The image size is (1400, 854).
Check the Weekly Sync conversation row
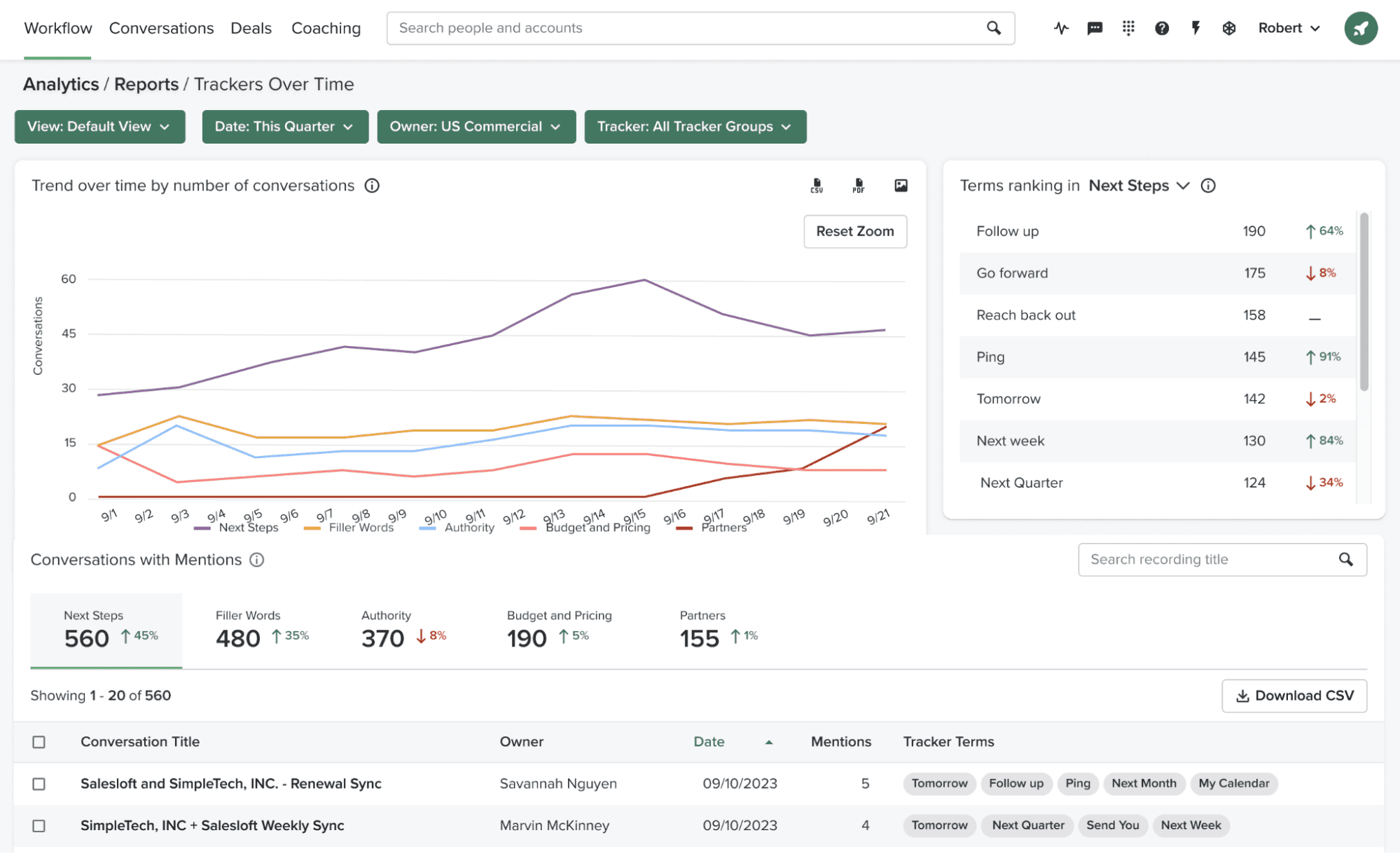coord(39,826)
